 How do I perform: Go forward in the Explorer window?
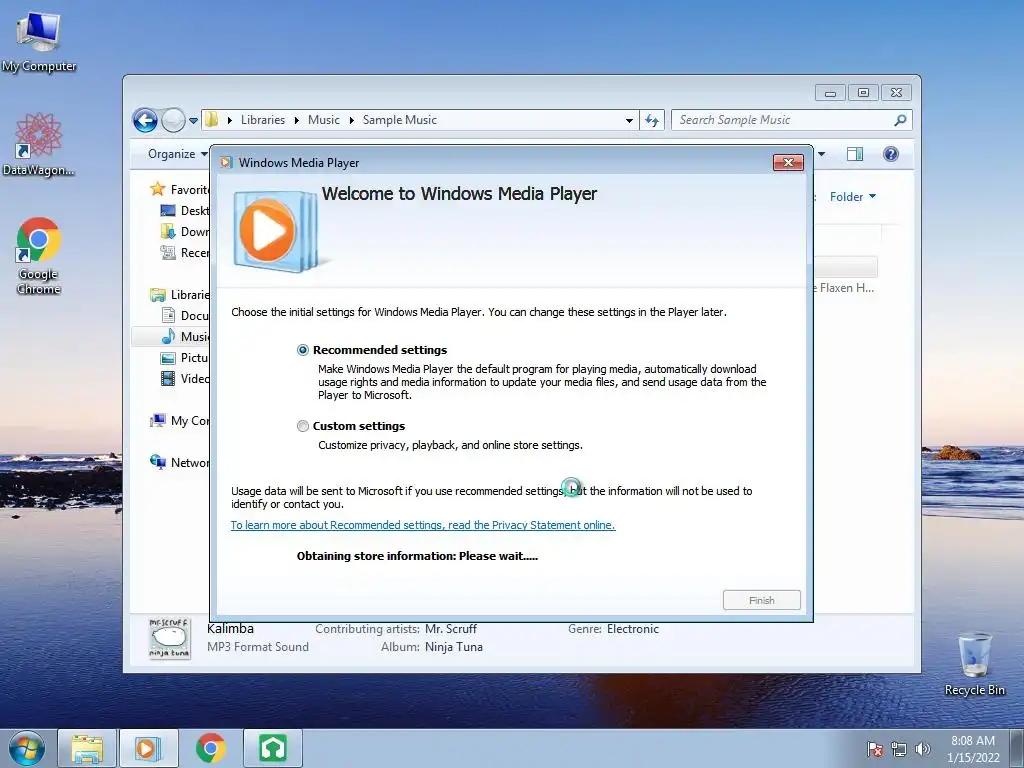click(x=173, y=120)
